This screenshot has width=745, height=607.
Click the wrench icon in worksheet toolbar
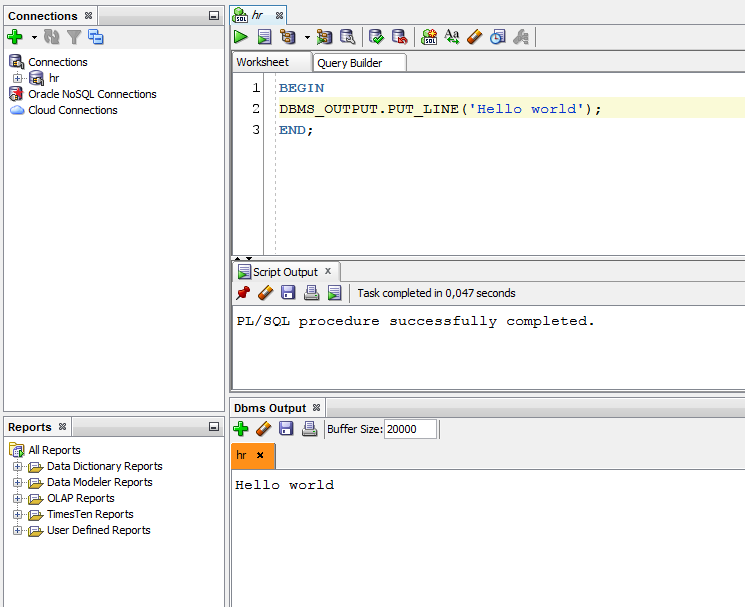521,37
